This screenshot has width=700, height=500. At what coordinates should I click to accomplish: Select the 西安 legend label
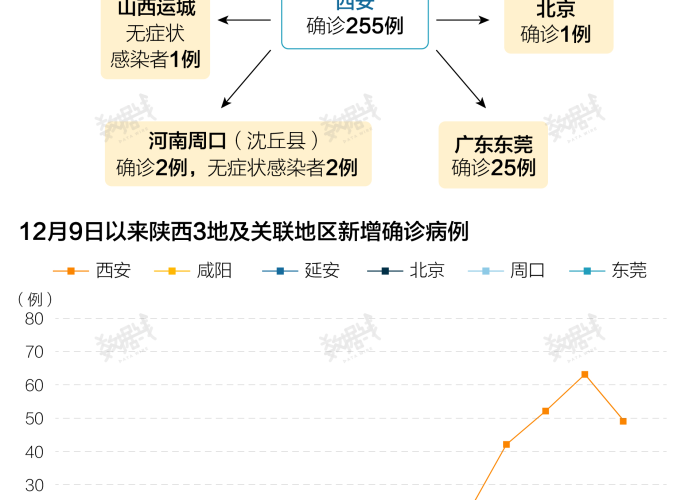113,271
